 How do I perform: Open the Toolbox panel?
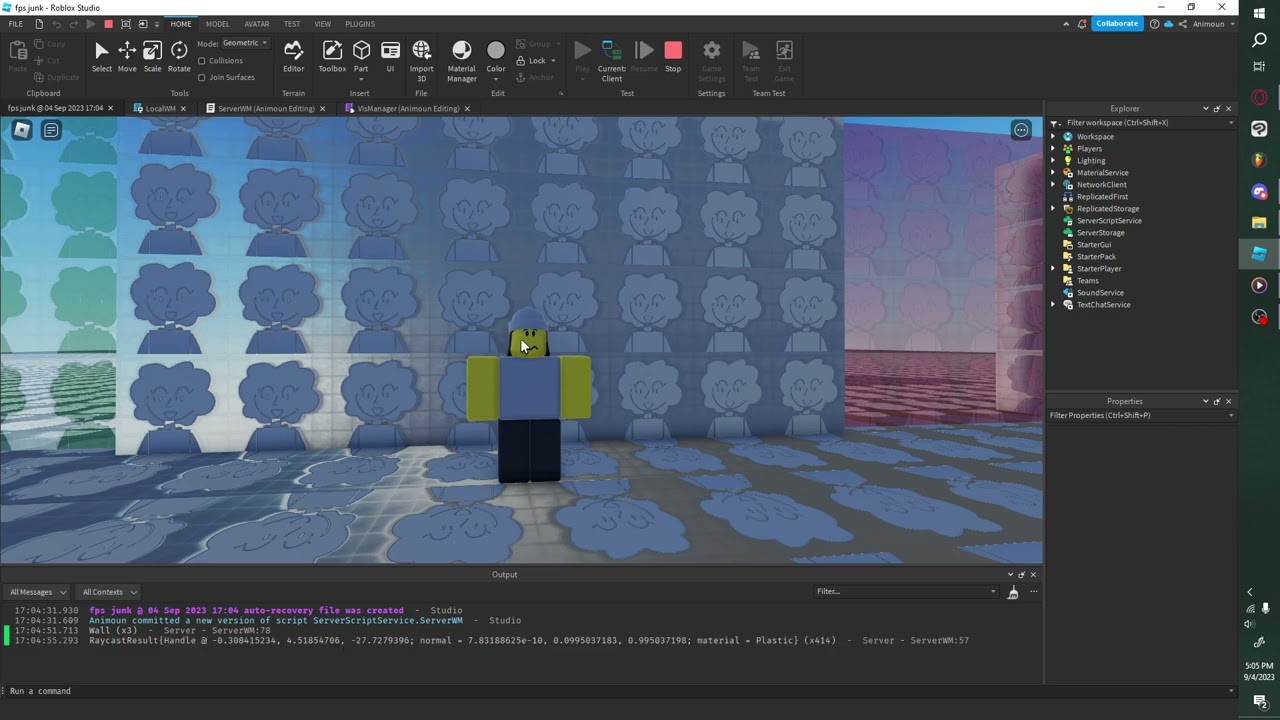coord(332,56)
